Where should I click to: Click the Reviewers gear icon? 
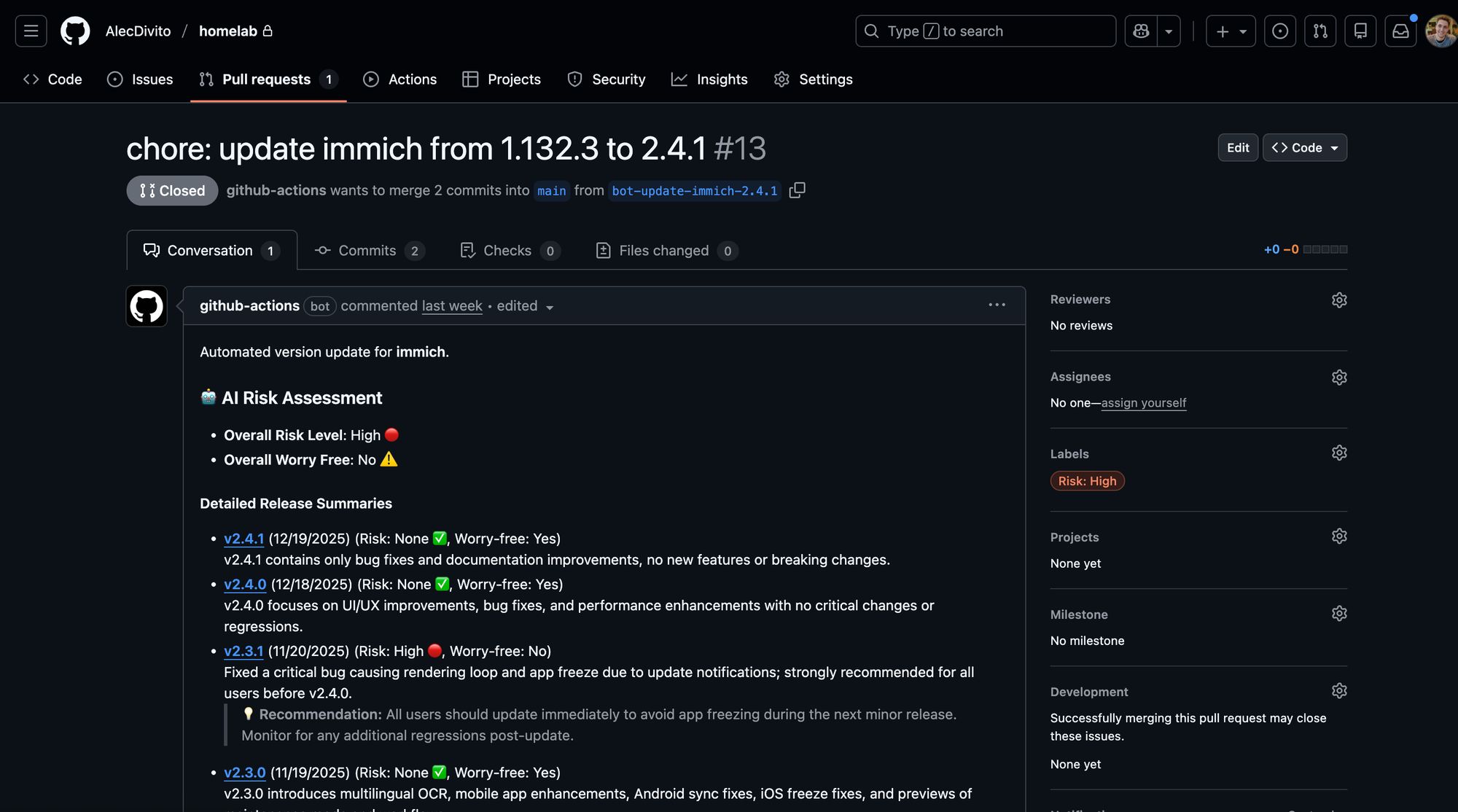click(x=1338, y=300)
